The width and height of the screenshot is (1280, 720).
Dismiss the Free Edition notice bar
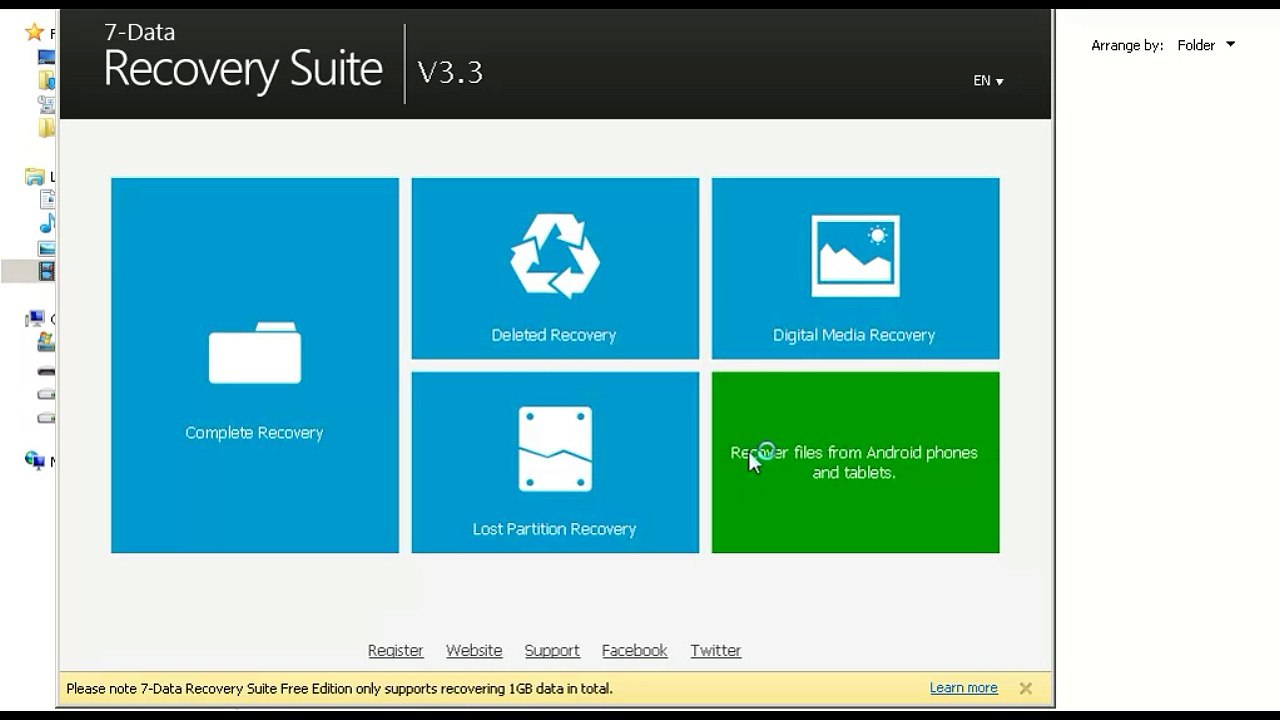tap(1025, 688)
